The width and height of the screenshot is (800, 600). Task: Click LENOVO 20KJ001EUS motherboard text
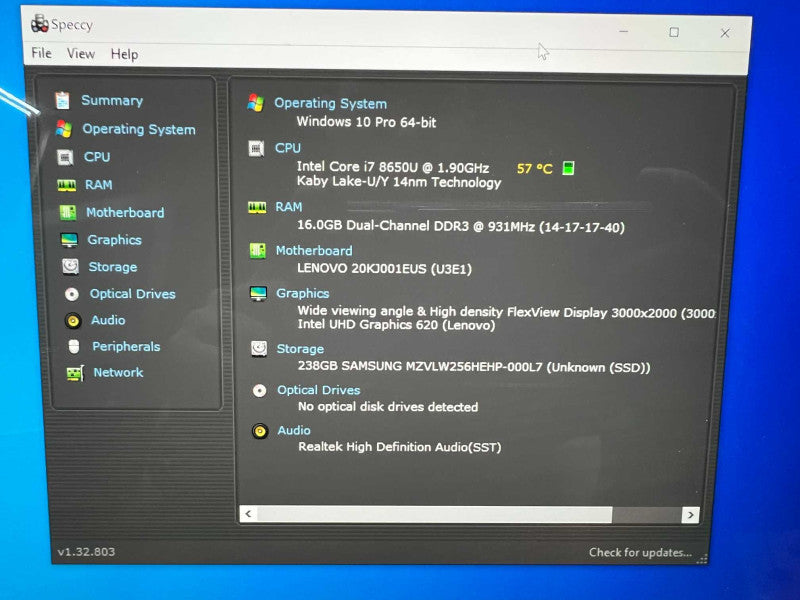pyautogui.click(x=384, y=268)
